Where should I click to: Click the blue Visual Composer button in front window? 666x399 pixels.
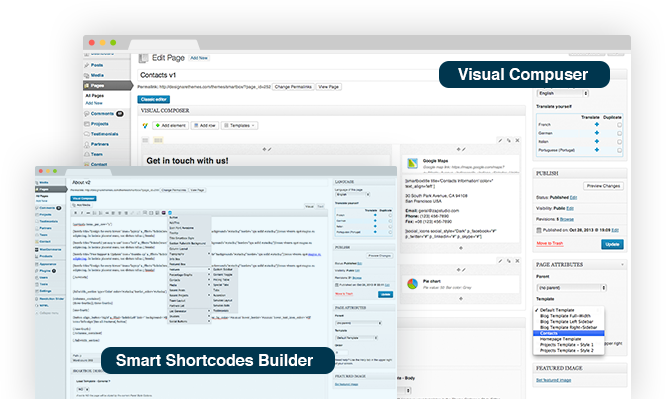pos(83,198)
